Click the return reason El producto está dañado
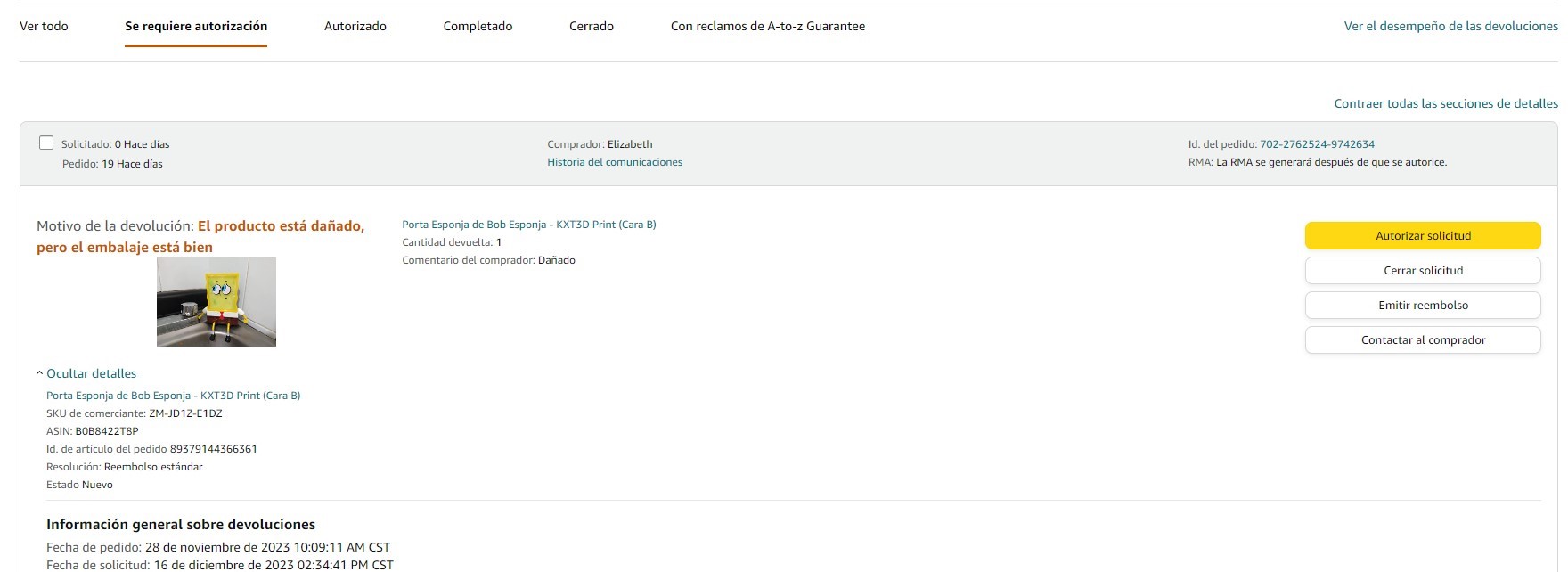 200,236
